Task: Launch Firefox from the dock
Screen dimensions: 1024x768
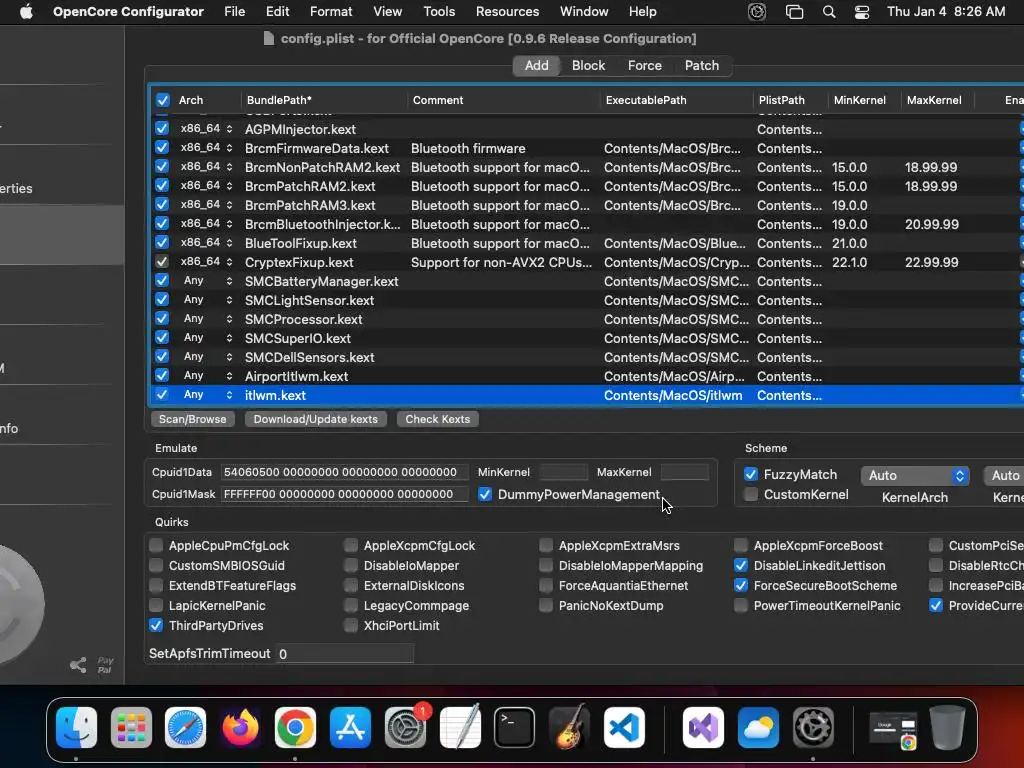Action: click(240, 727)
